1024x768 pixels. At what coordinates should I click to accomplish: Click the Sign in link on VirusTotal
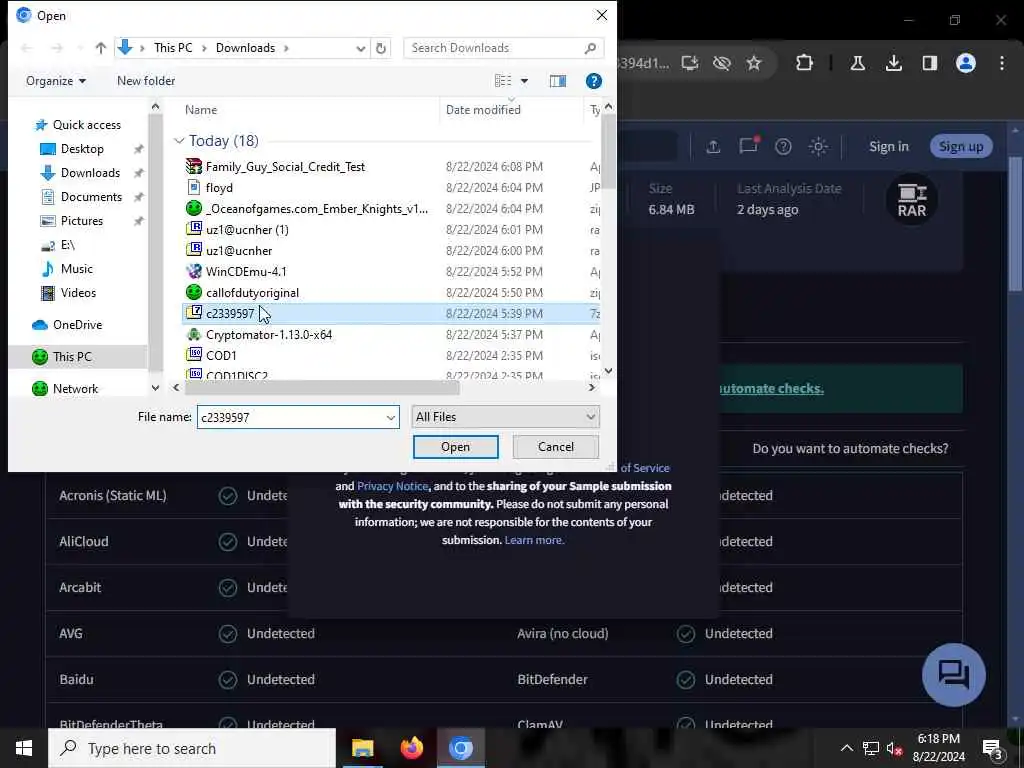(889, 146)
